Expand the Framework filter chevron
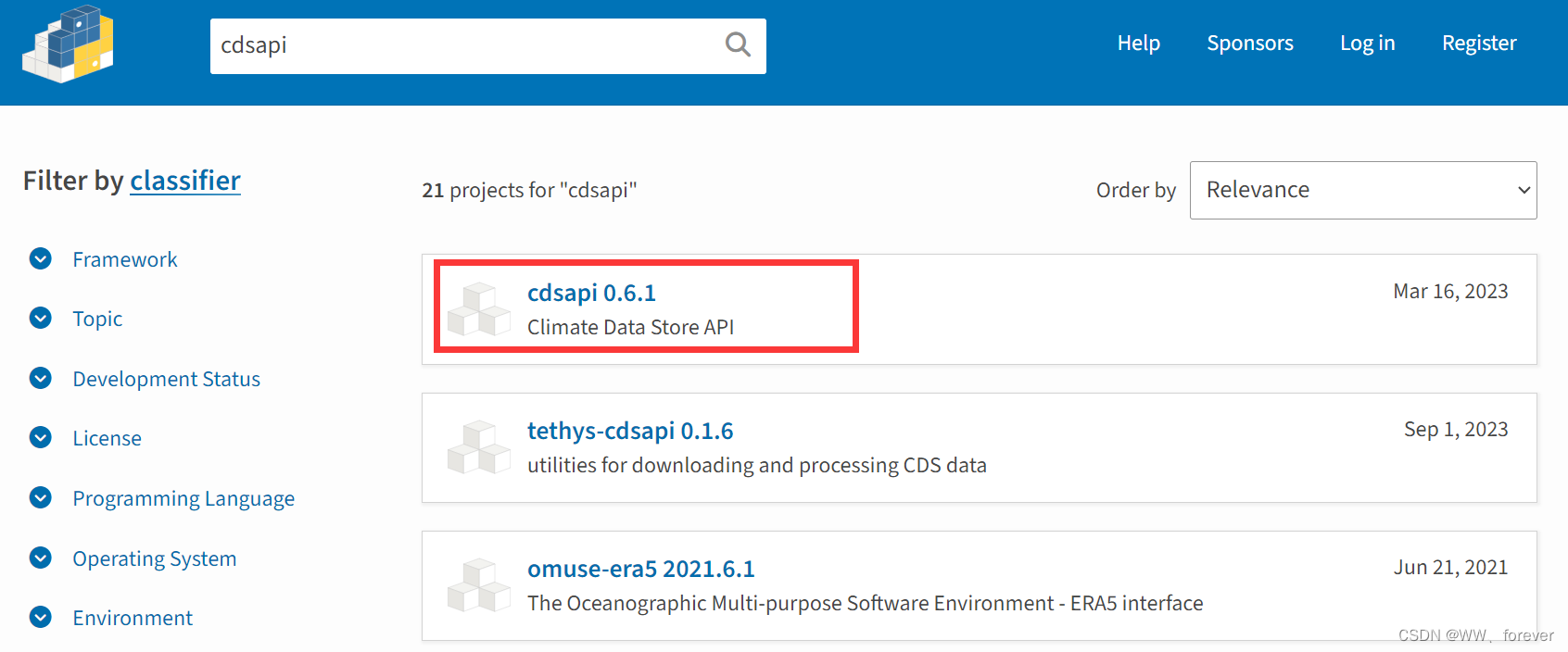 click(x=41, y=258)
